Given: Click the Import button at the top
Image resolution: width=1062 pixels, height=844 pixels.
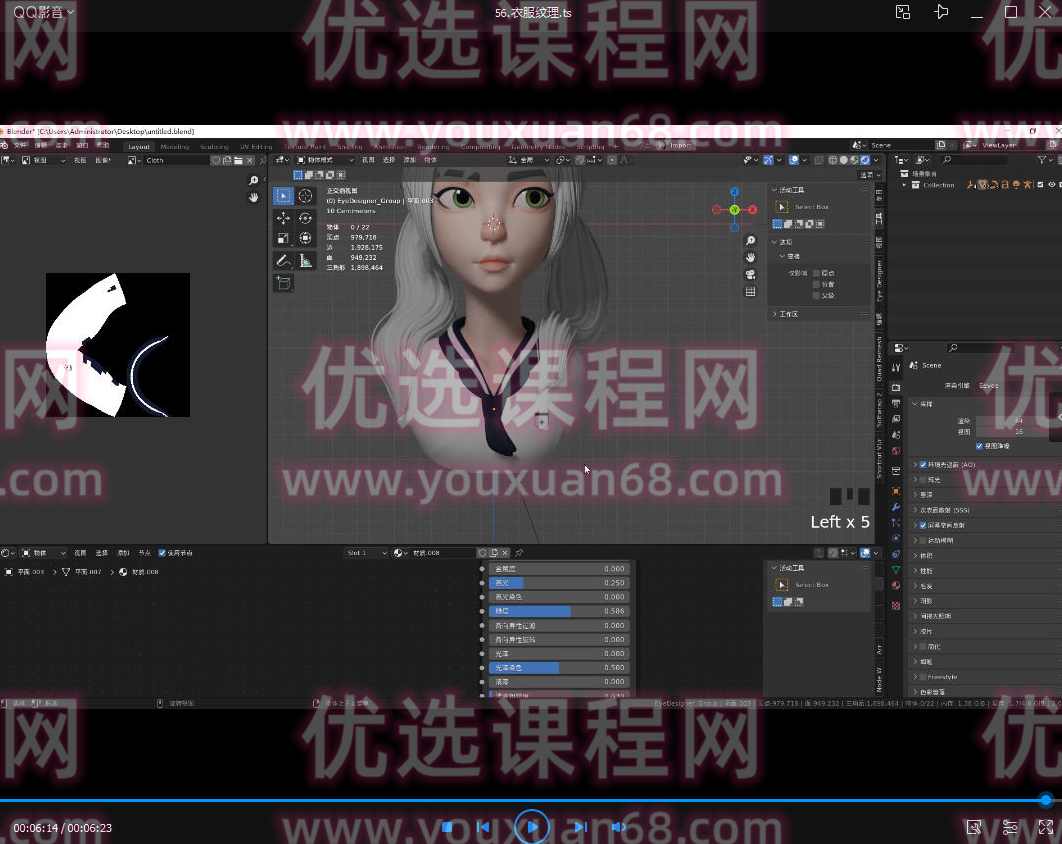Looking at the screenshot, I should click(679, 144).
